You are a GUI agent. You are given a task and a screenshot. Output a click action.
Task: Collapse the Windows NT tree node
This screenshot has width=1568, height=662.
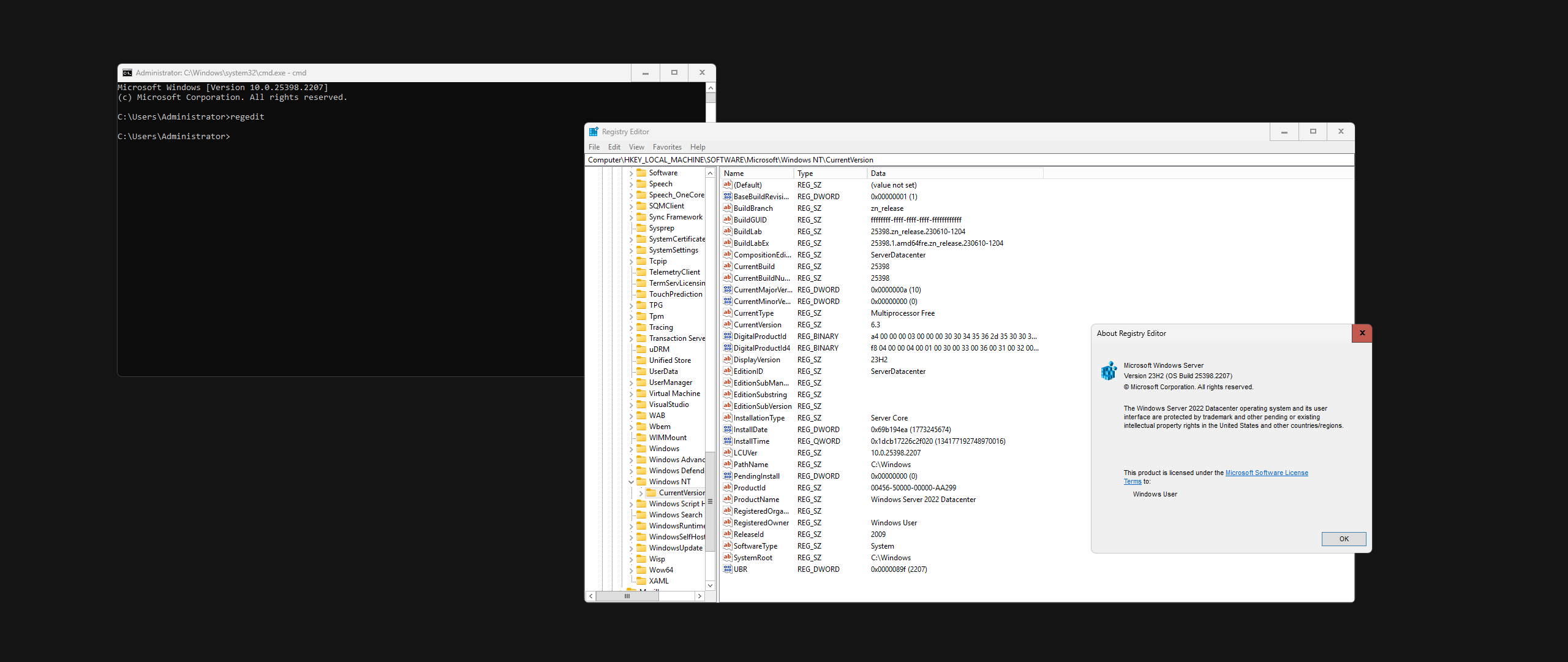tap(631, 482)
